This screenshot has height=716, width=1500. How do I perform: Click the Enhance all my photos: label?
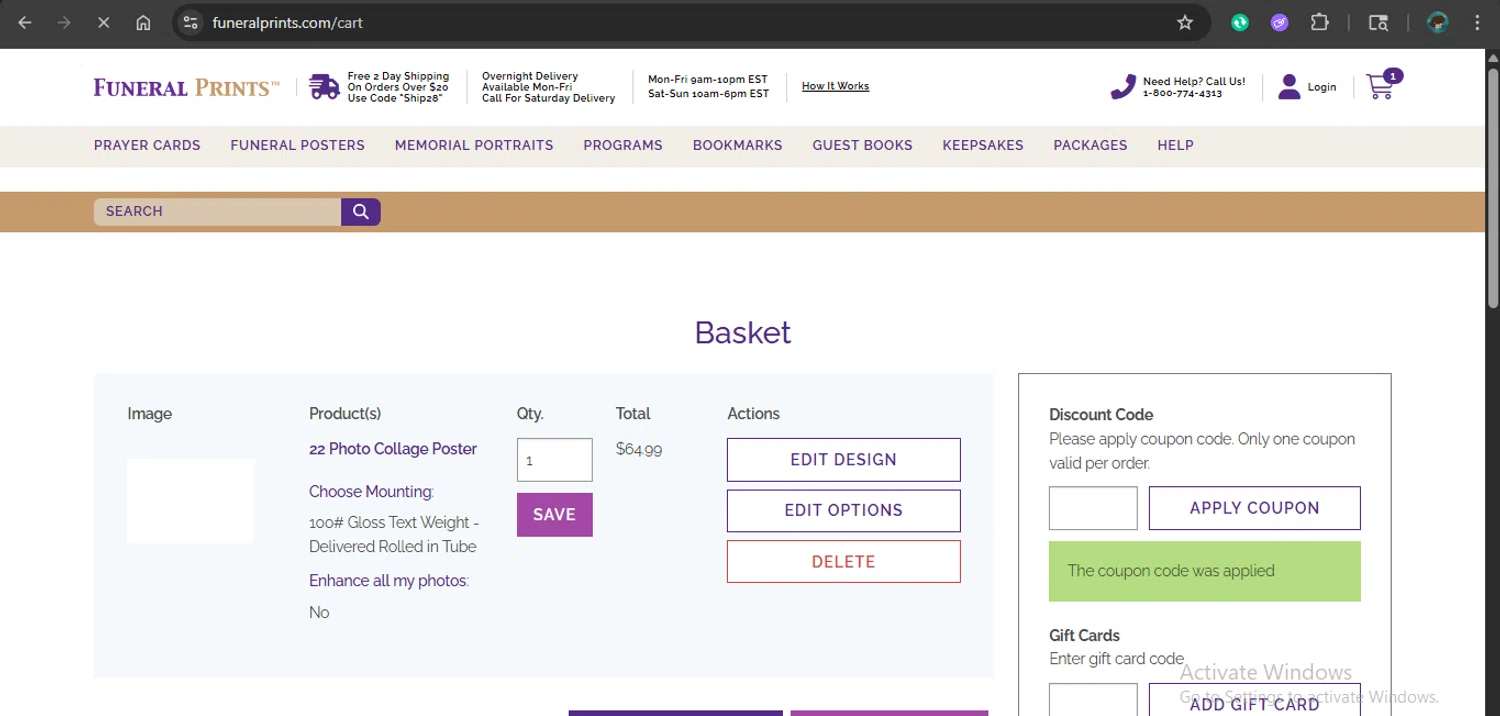[389, 581]
